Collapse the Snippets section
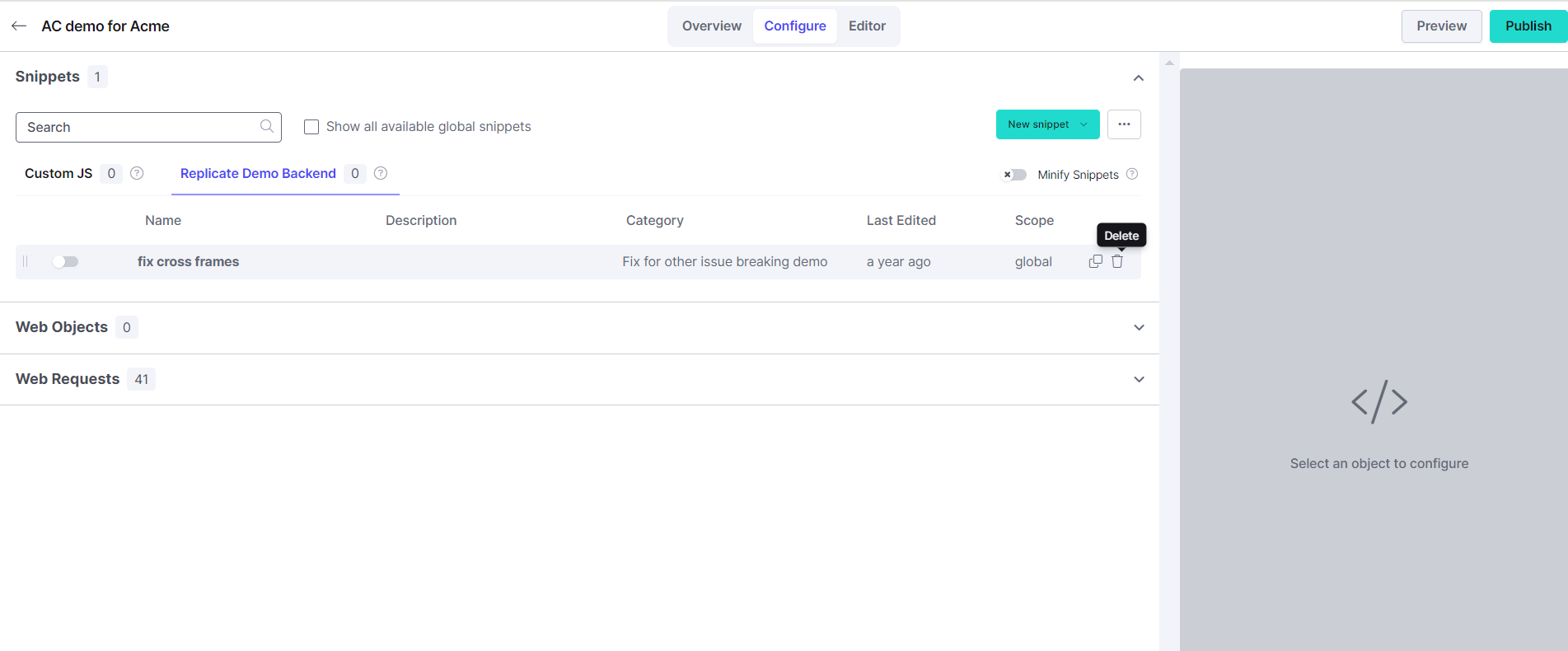This screenshot has height=651, width=1568. 1139,77
